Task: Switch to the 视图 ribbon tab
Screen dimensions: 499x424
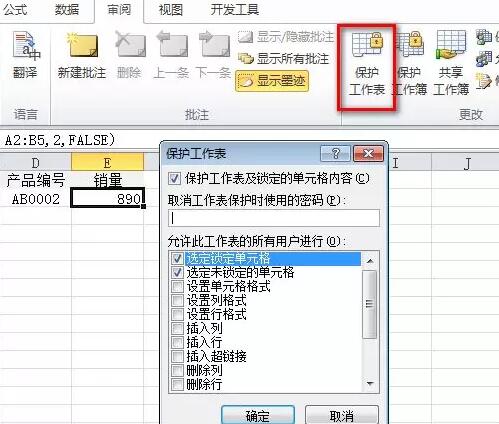Action: [170, 10]
